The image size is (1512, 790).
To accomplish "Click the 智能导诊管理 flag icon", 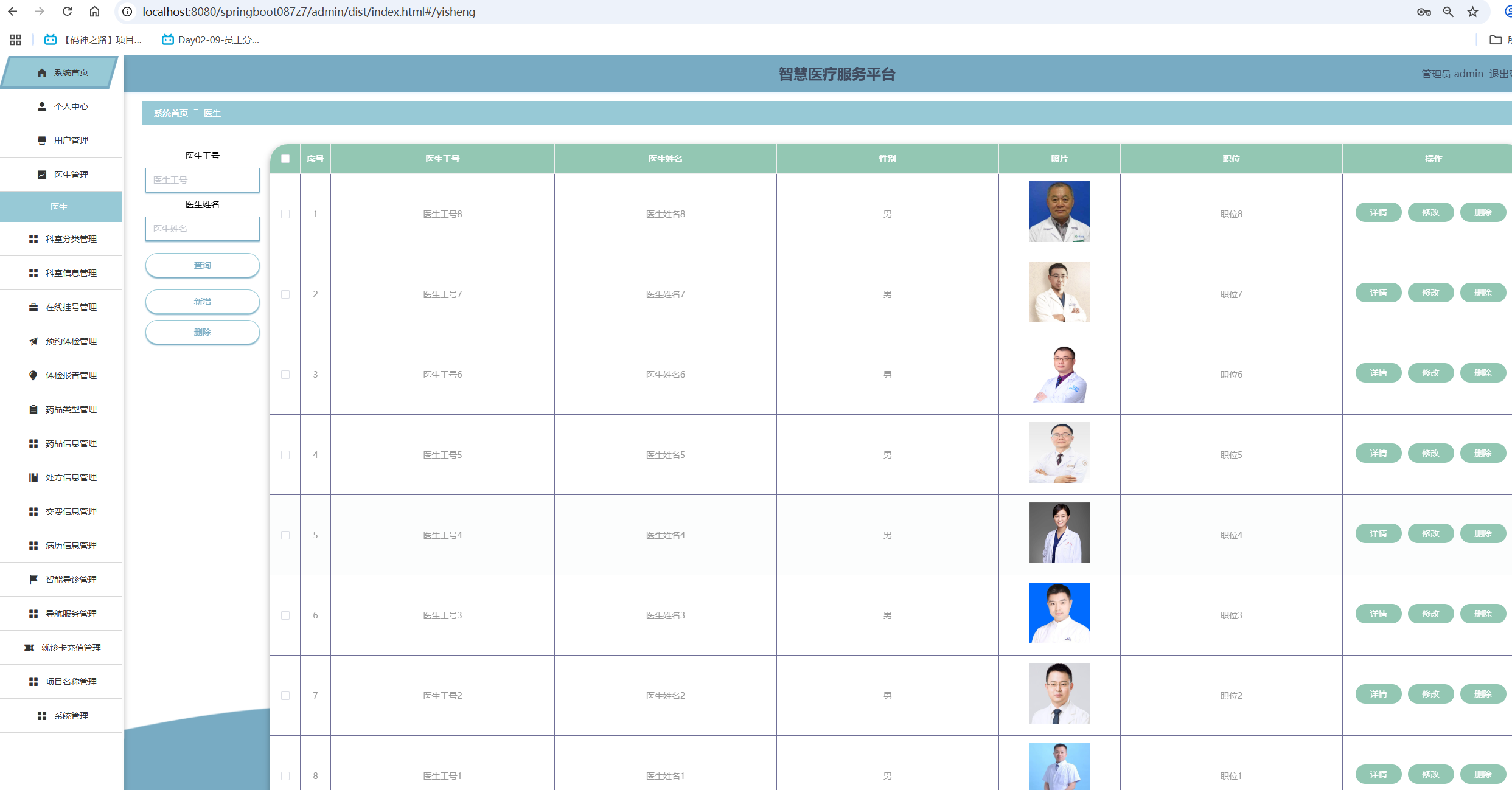I will 33,580.
